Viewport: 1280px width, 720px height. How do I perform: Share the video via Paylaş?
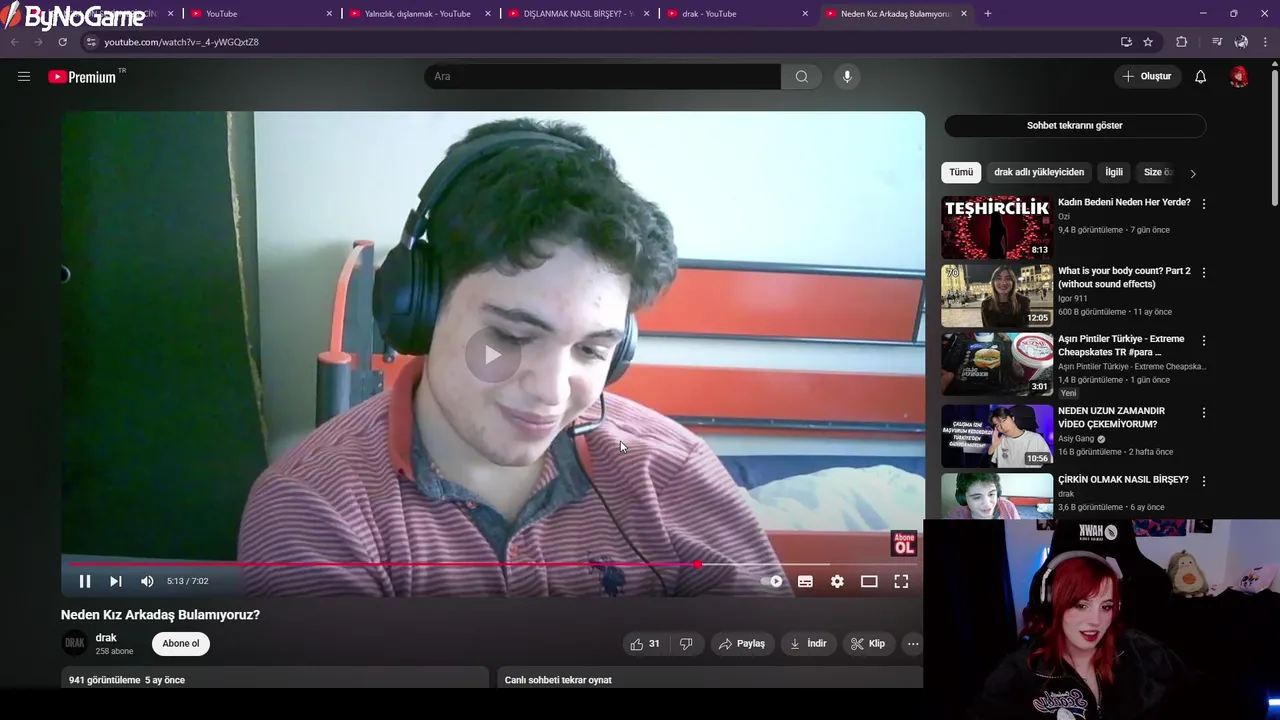[x=742, y=644]
